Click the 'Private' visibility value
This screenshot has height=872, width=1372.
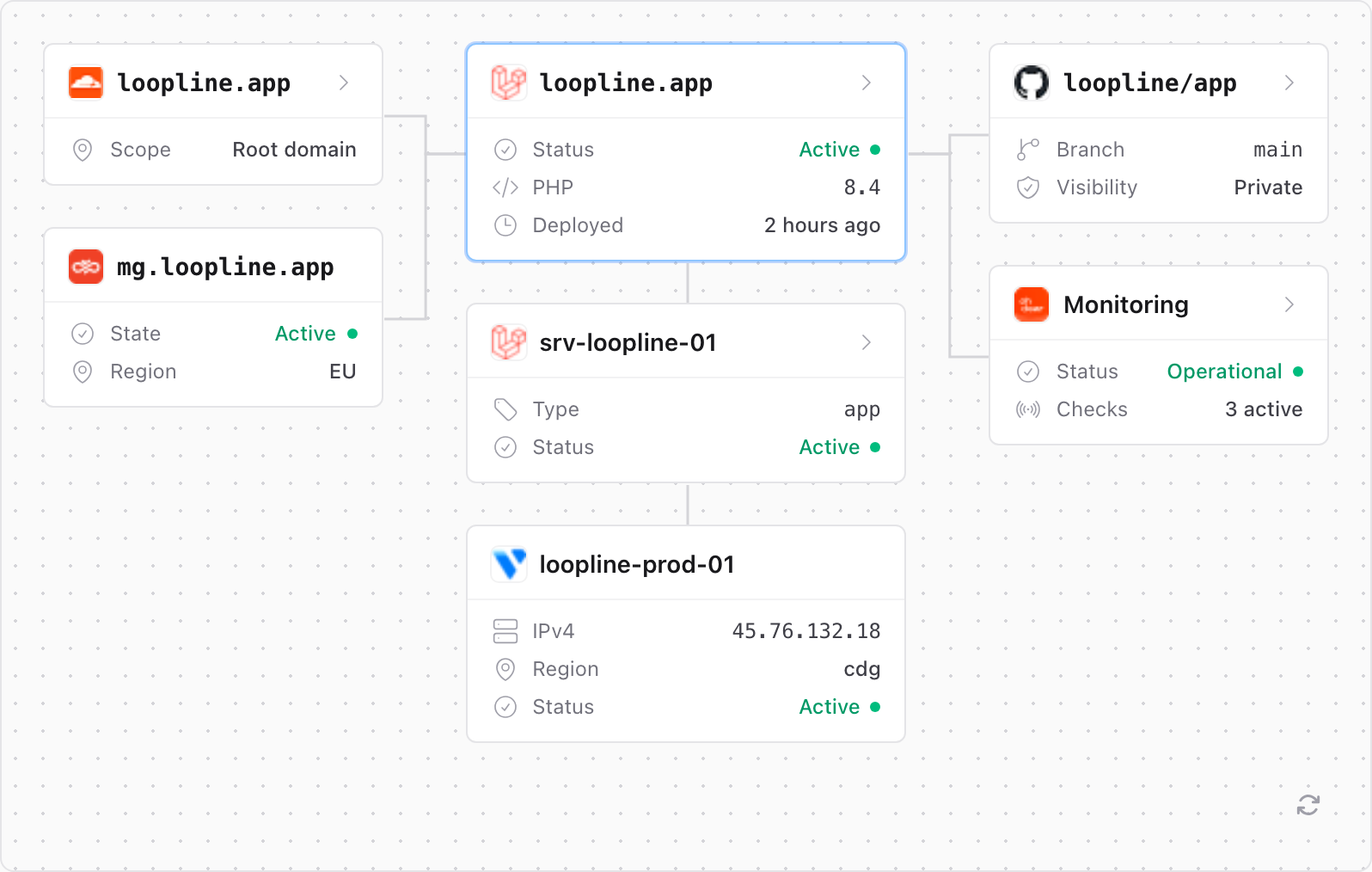click(1268, 187)
